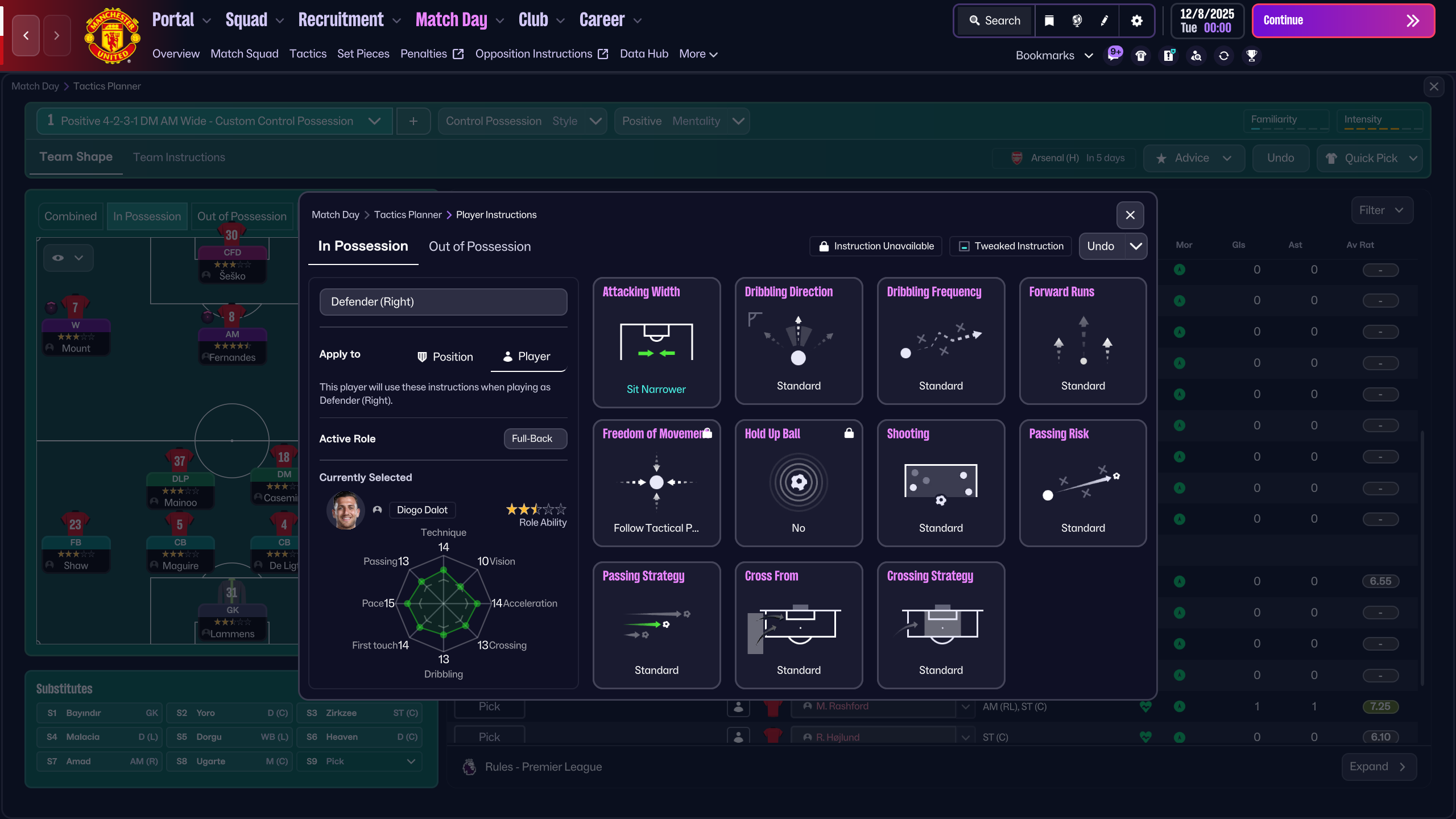The image size is (1456, 819).
Task: Open the Shooting instruction card
Action: click(x=941, y=483)
